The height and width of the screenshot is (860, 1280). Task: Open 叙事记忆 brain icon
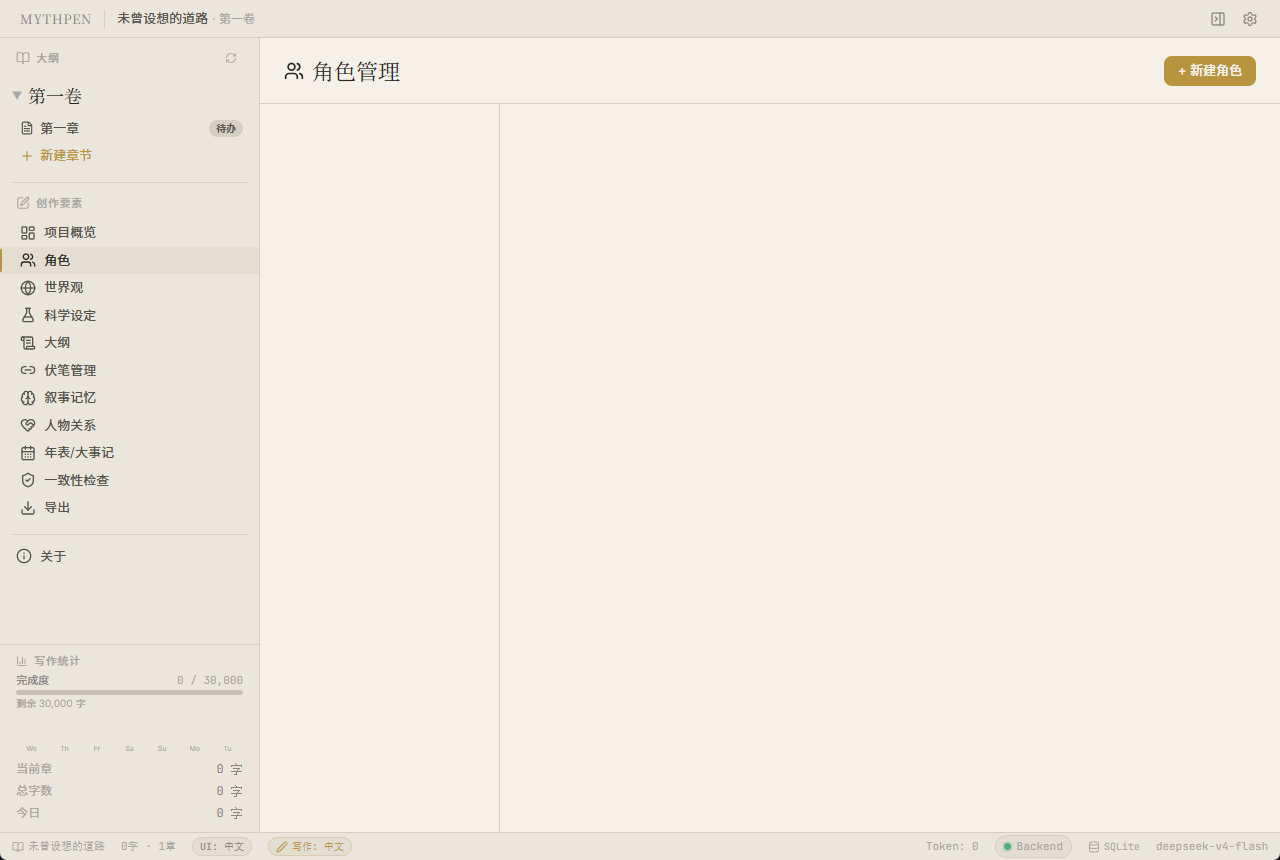tap(28, 398)
